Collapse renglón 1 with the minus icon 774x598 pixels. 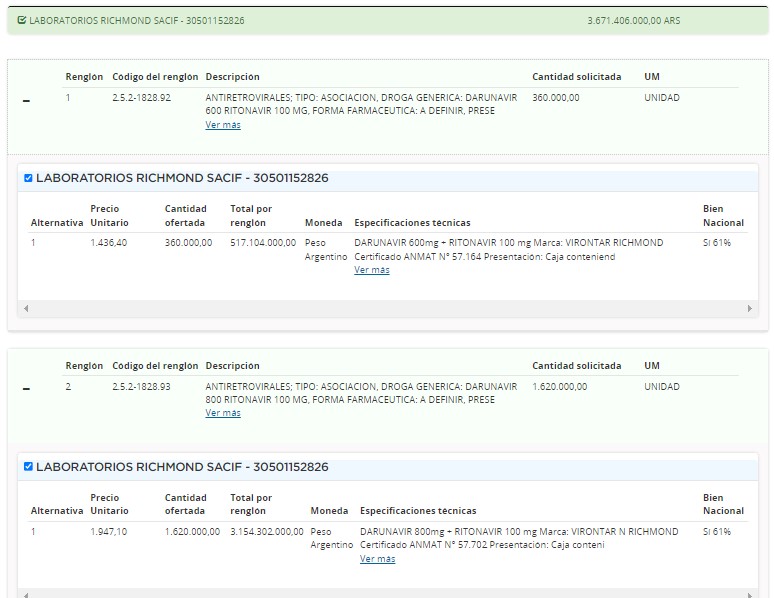[x=26, y=100]
